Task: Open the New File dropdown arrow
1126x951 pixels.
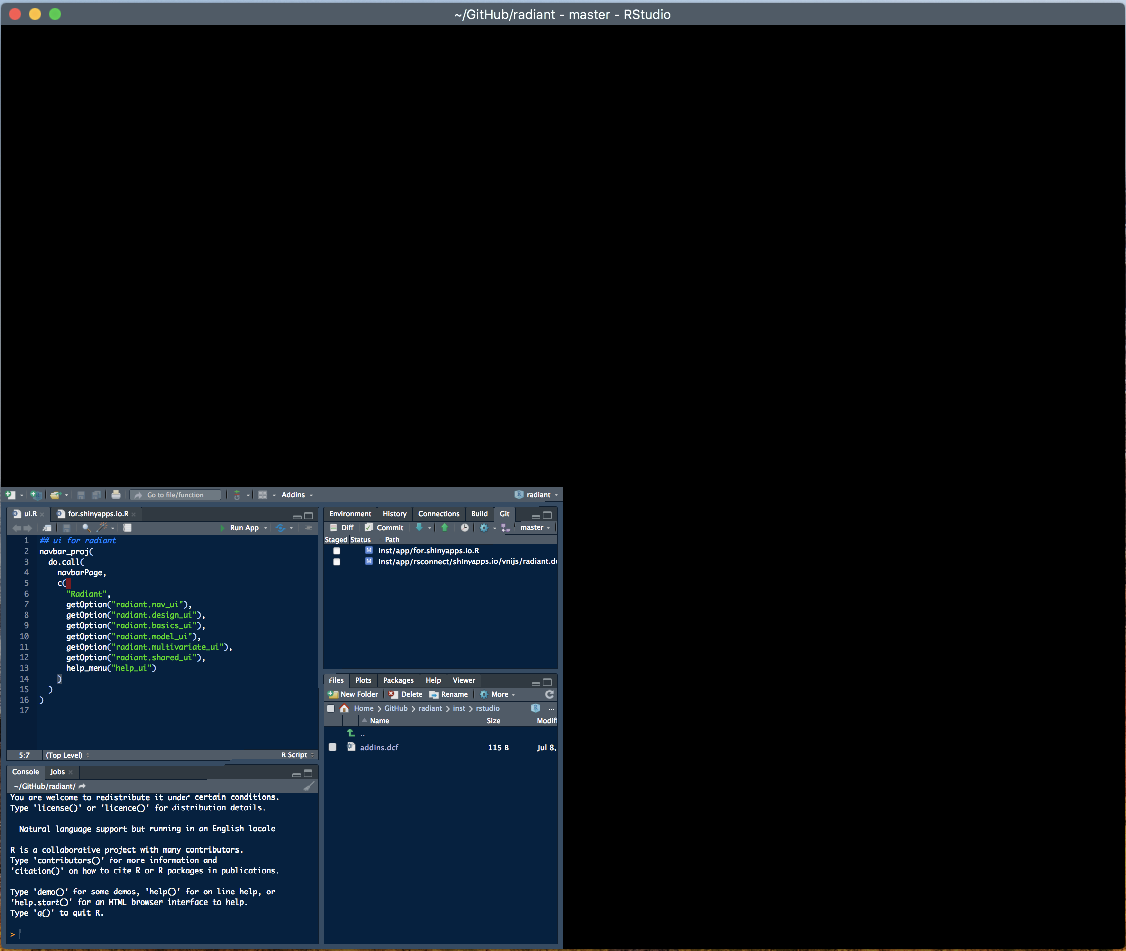Action: 22,495
